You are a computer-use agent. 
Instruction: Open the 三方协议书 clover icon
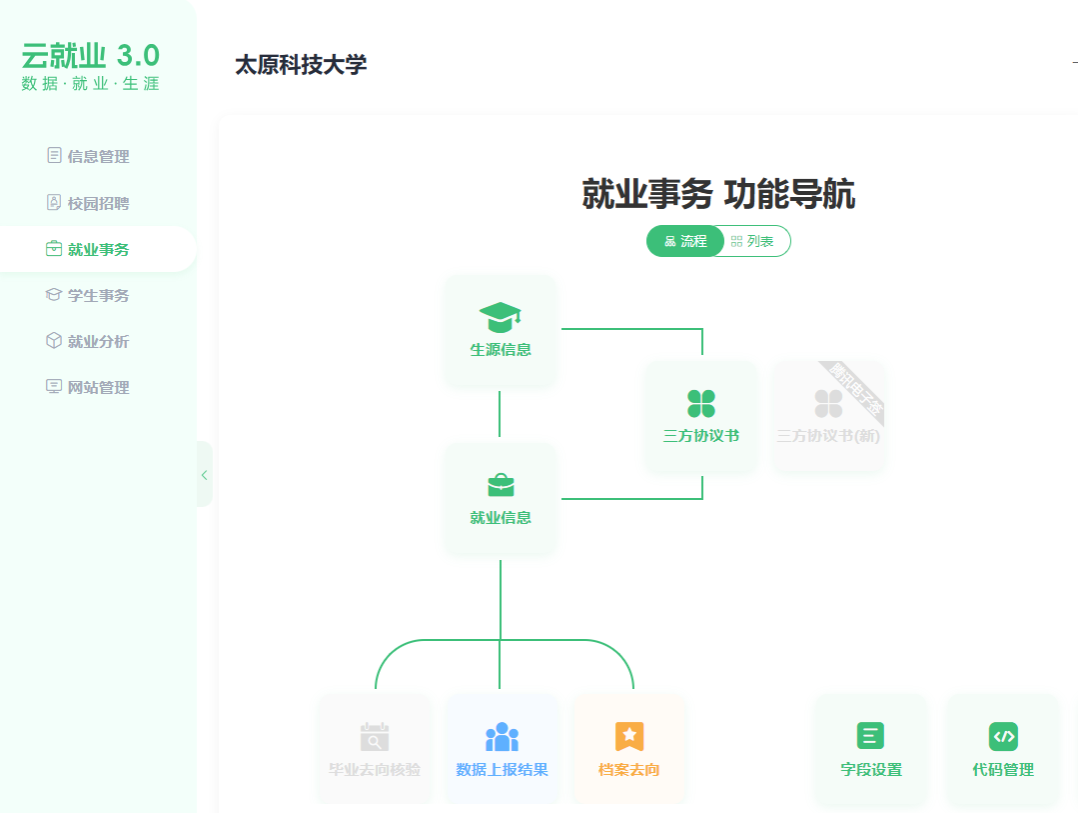[701, 404]
